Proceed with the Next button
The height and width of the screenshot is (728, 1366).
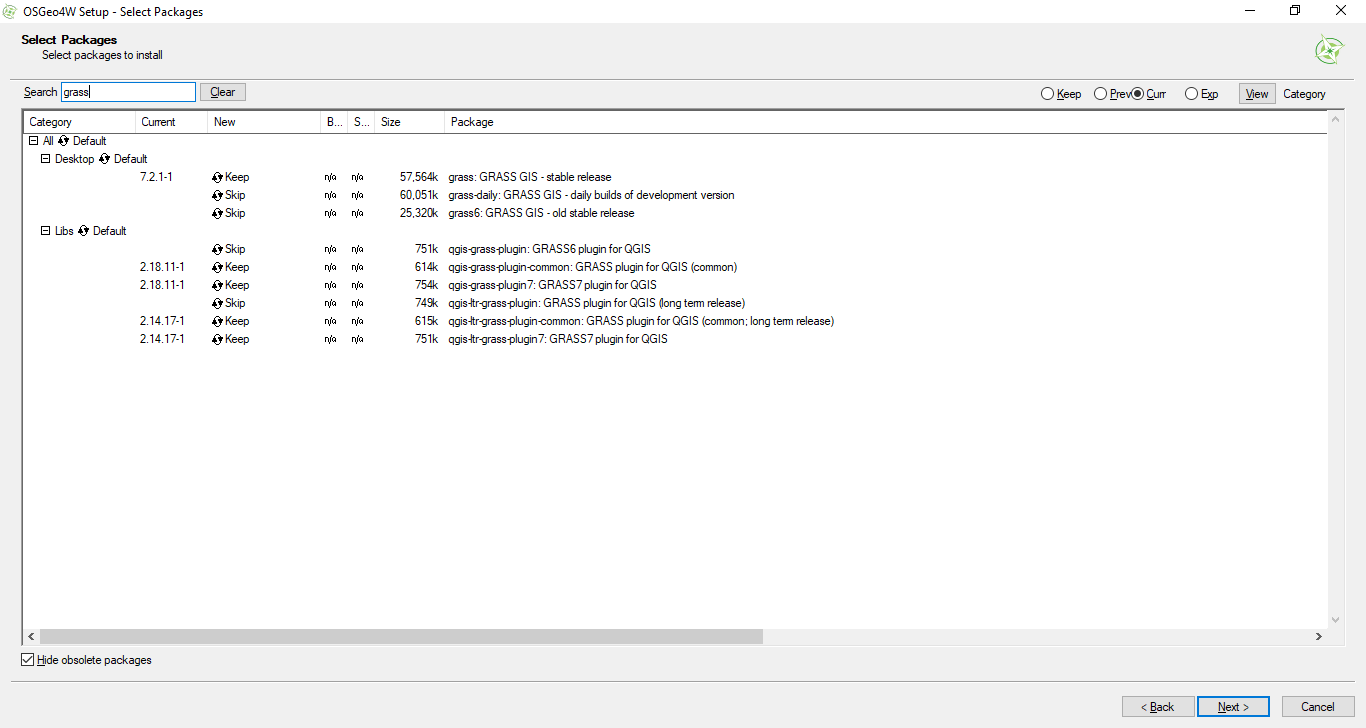pyautogui.click(x=1233, y=707)
